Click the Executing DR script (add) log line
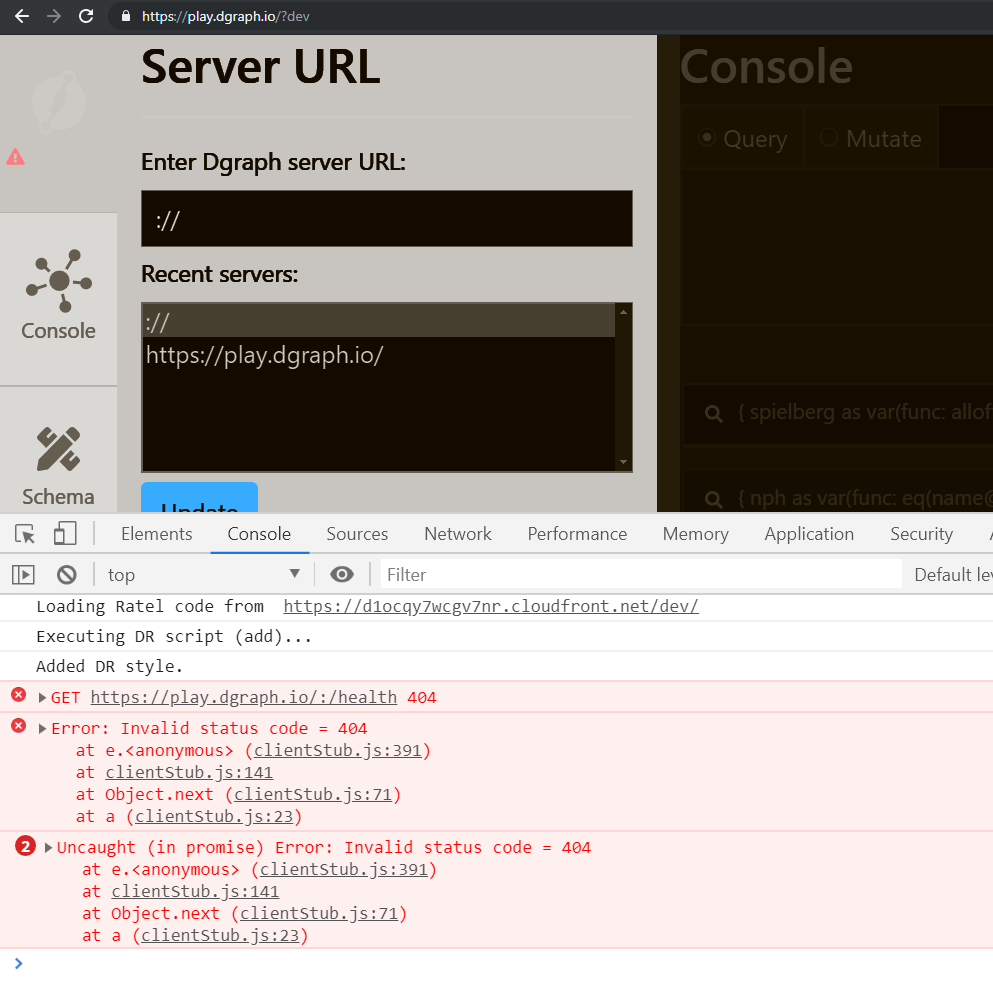This screenshot has height=981, width=993. [174, 636]
